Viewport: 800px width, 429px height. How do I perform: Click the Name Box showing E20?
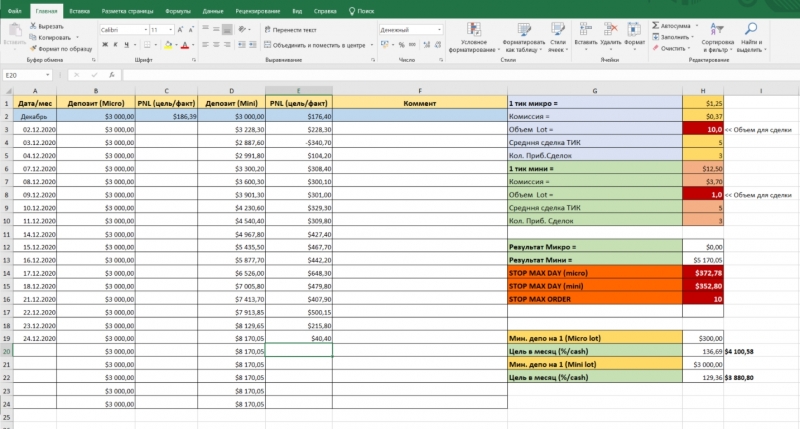[25, 75]
